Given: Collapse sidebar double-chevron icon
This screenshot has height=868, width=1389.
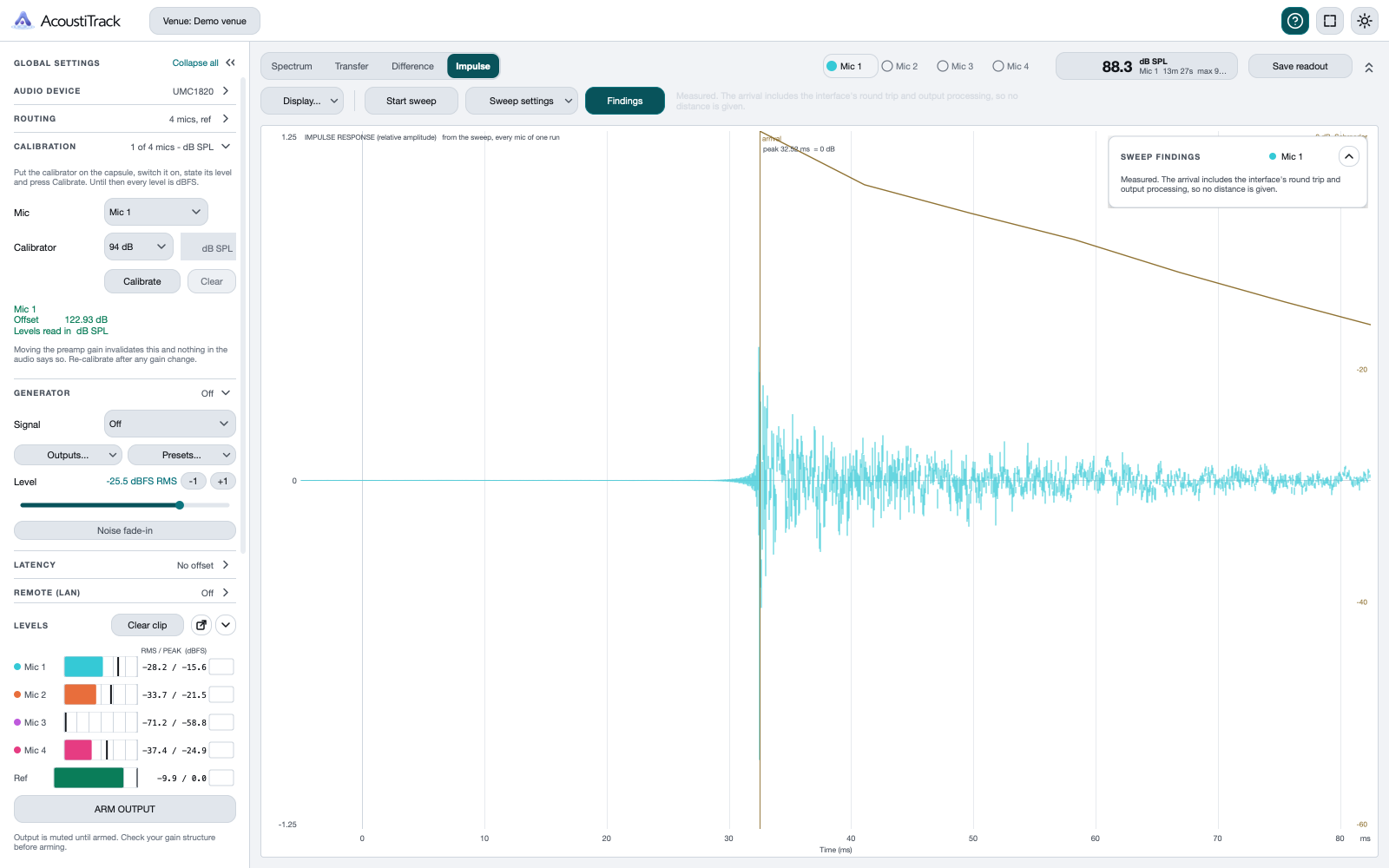Looking at the screenshot, I should pos(230,62).
